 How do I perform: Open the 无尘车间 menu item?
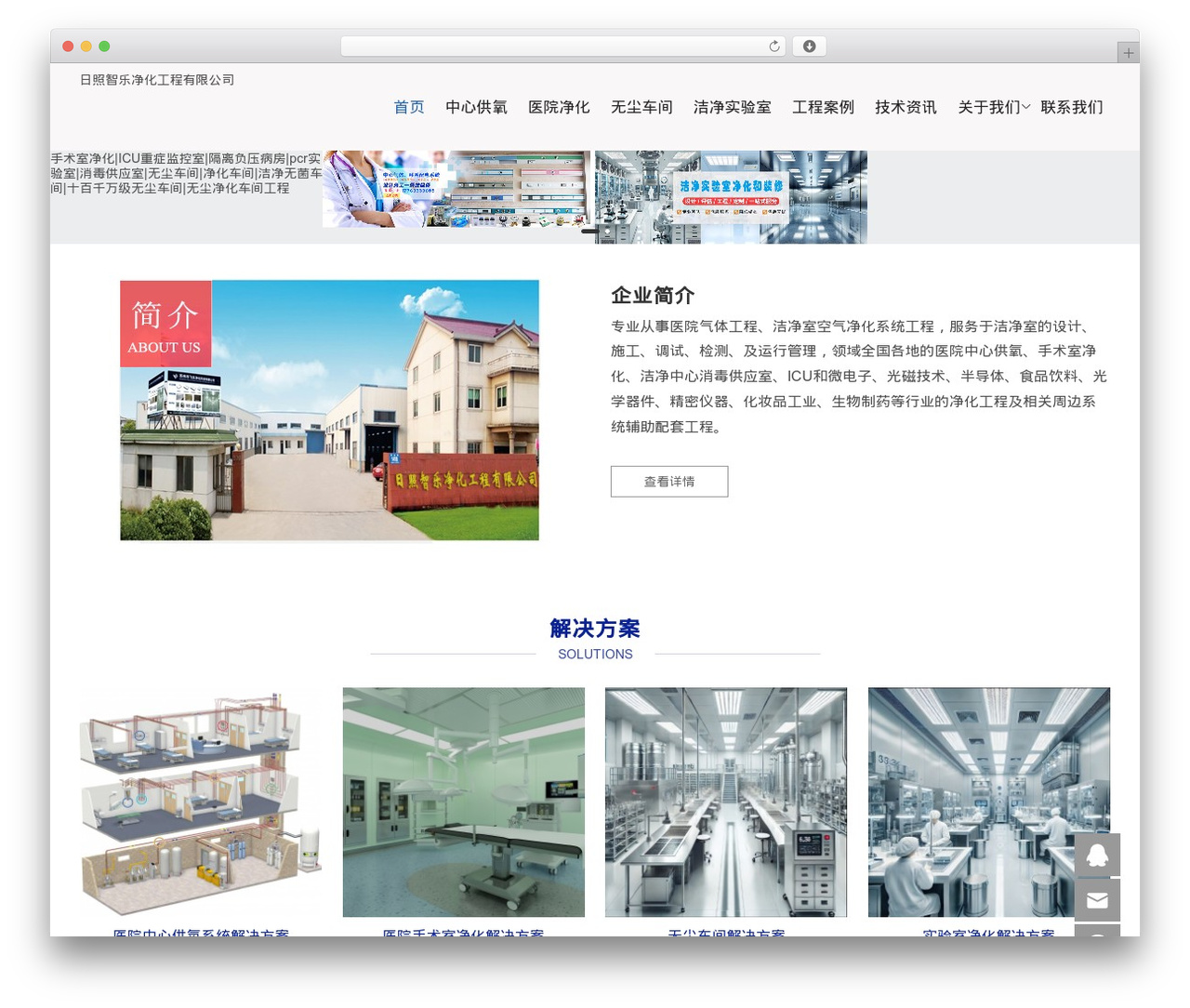pyautogui.click(x=641, y=107)
